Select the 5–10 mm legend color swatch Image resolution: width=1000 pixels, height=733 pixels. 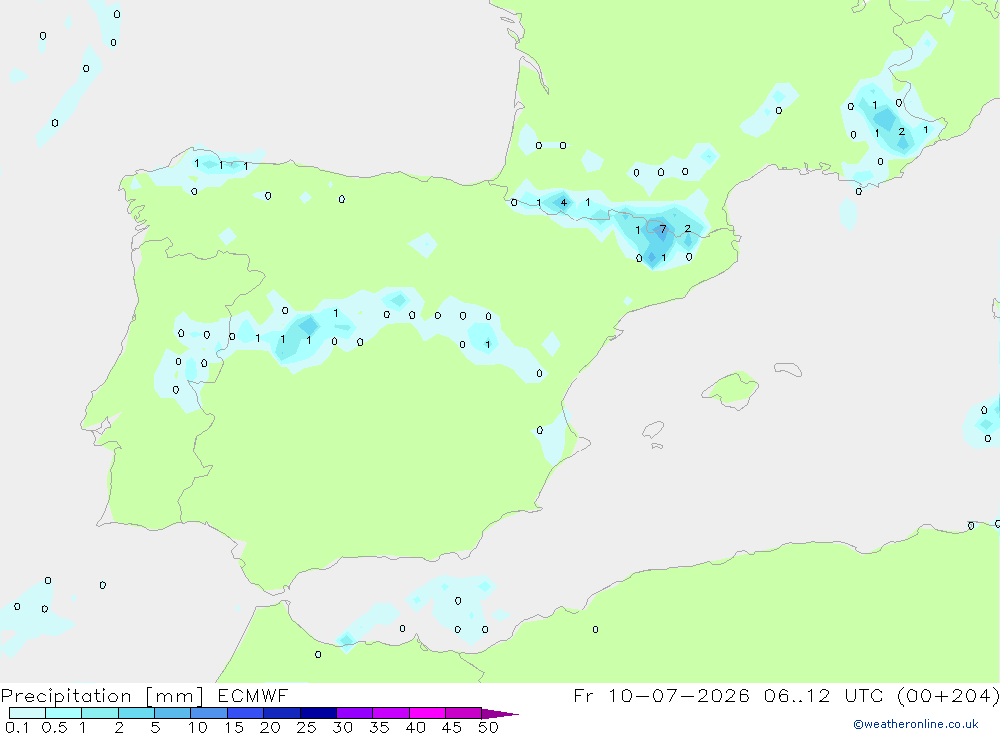[x=173, y=713]
